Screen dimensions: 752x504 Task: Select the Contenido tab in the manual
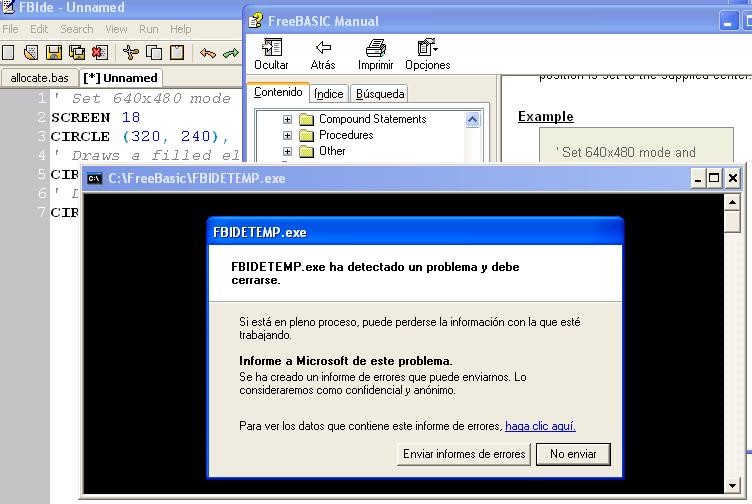coord(278,92)
